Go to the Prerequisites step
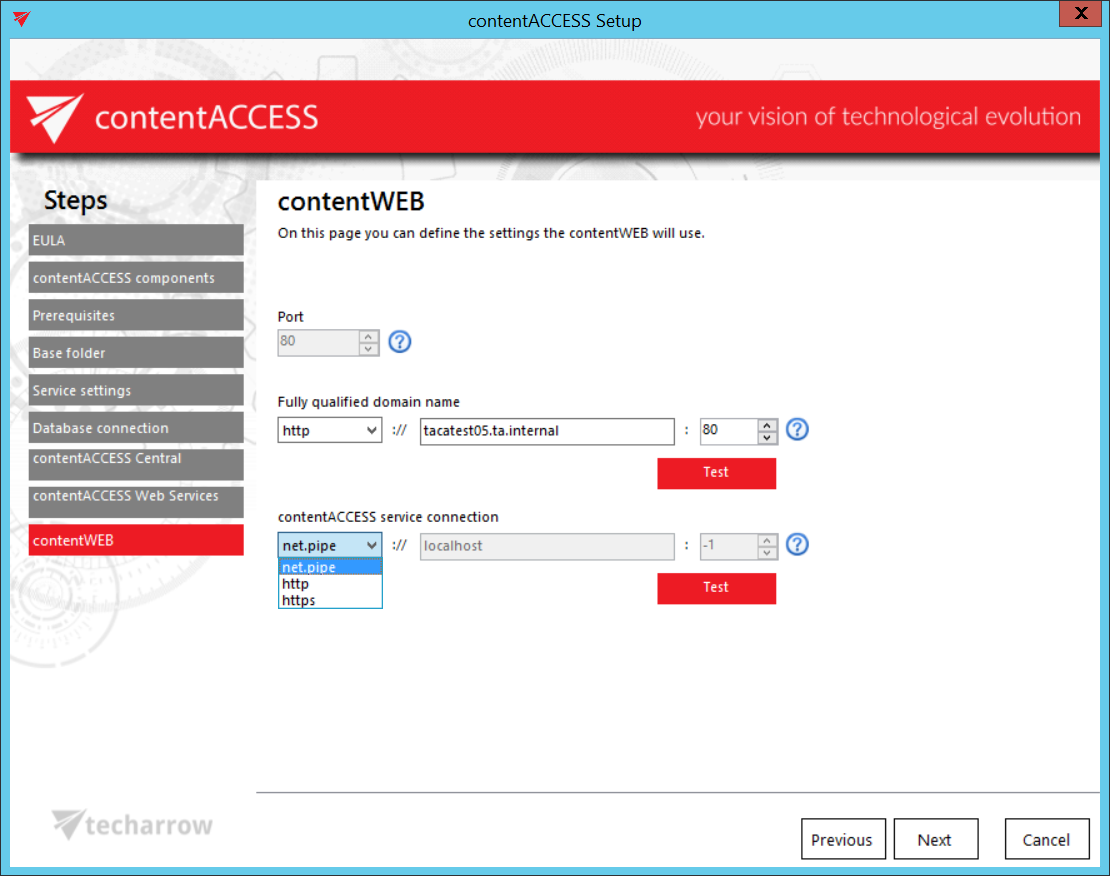This screenshot has width=1110, height=876. pos(136,315)
